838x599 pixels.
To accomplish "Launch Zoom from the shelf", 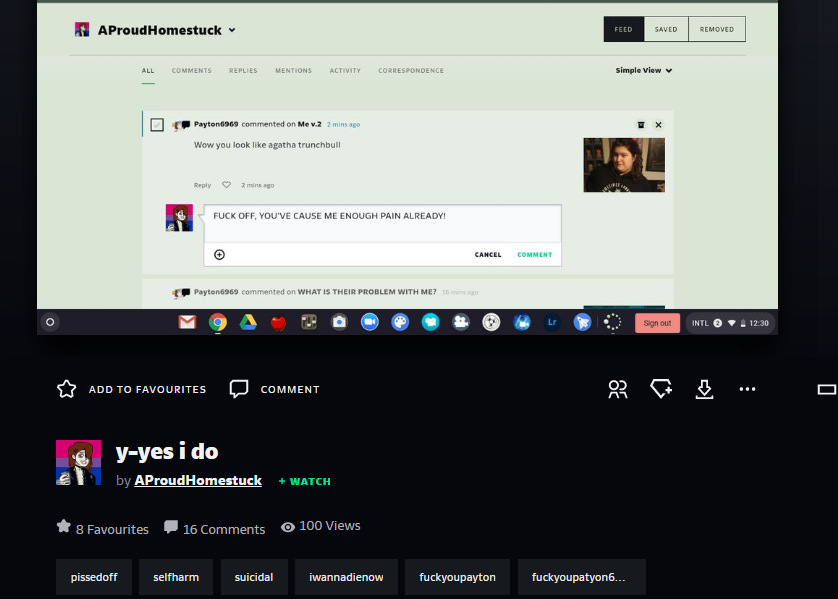I will coord(369,322).
